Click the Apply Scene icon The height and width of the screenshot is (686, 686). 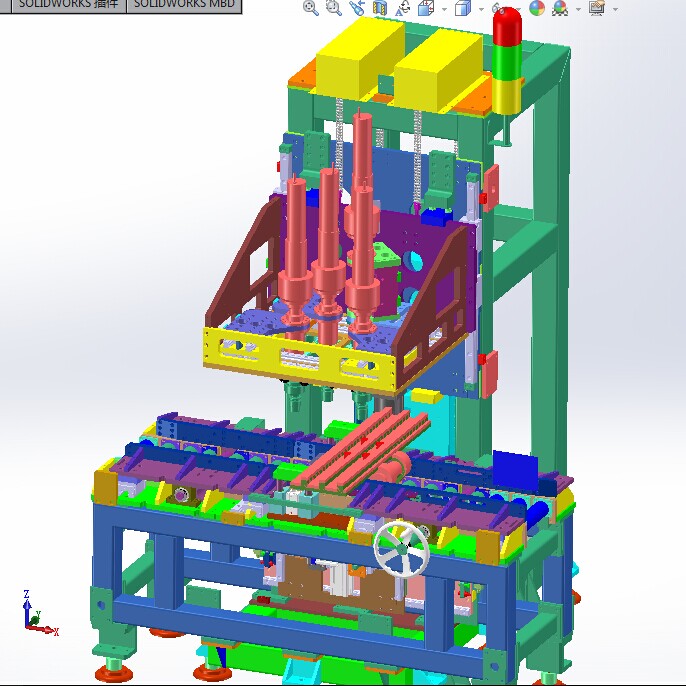tap(560, 7)
